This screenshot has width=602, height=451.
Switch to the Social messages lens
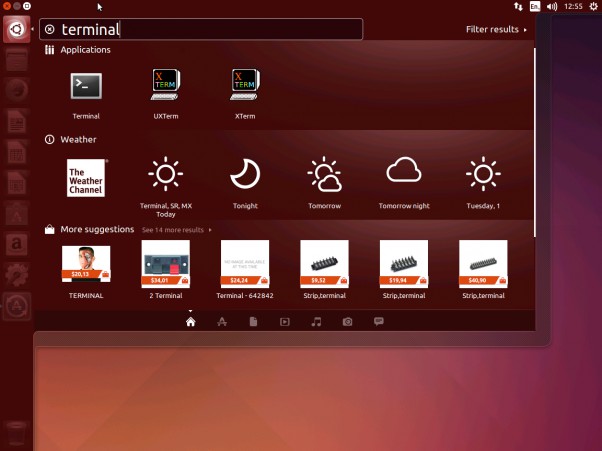click(379, 322)
